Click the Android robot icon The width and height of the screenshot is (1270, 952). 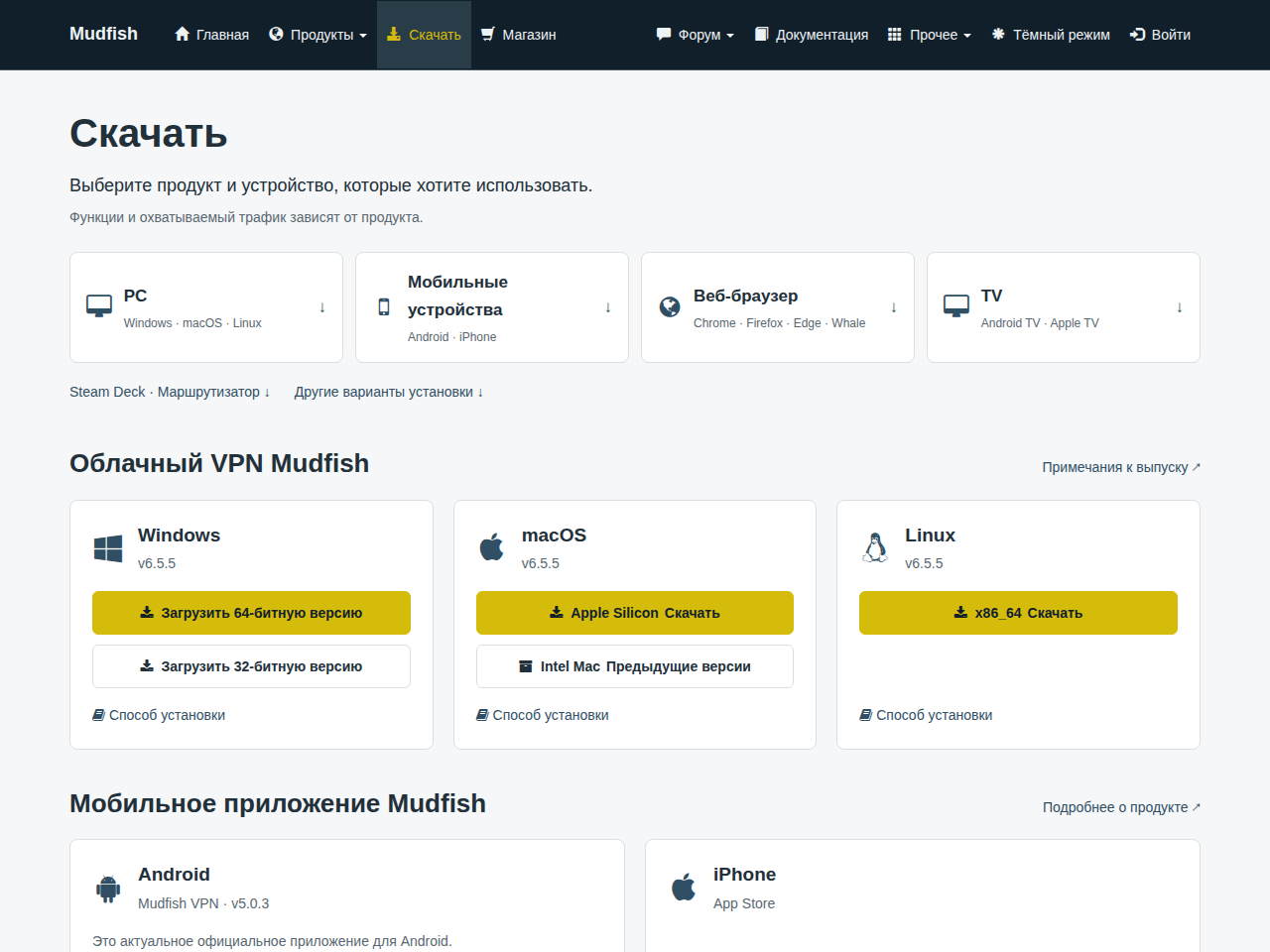tap(108, 889)
